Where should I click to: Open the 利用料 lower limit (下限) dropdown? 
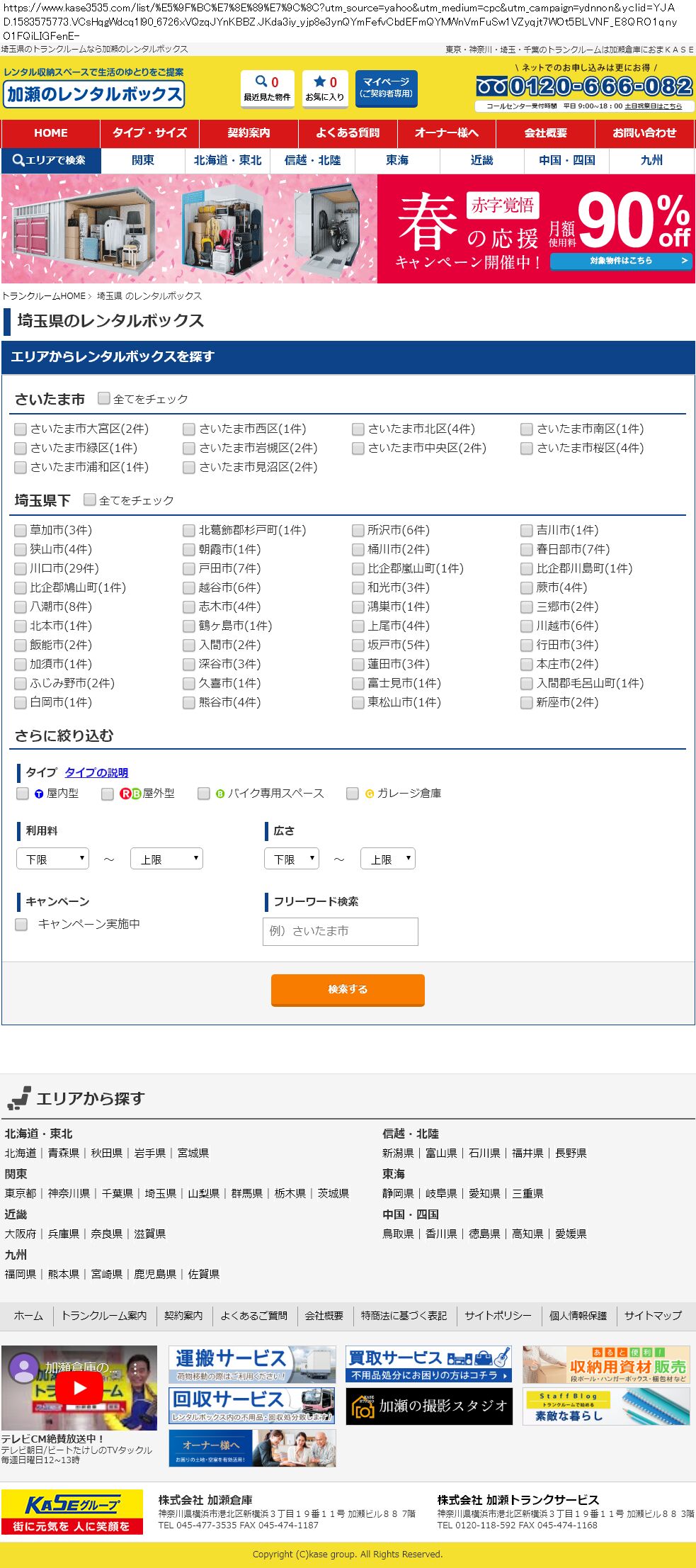(x=53, y=859)
